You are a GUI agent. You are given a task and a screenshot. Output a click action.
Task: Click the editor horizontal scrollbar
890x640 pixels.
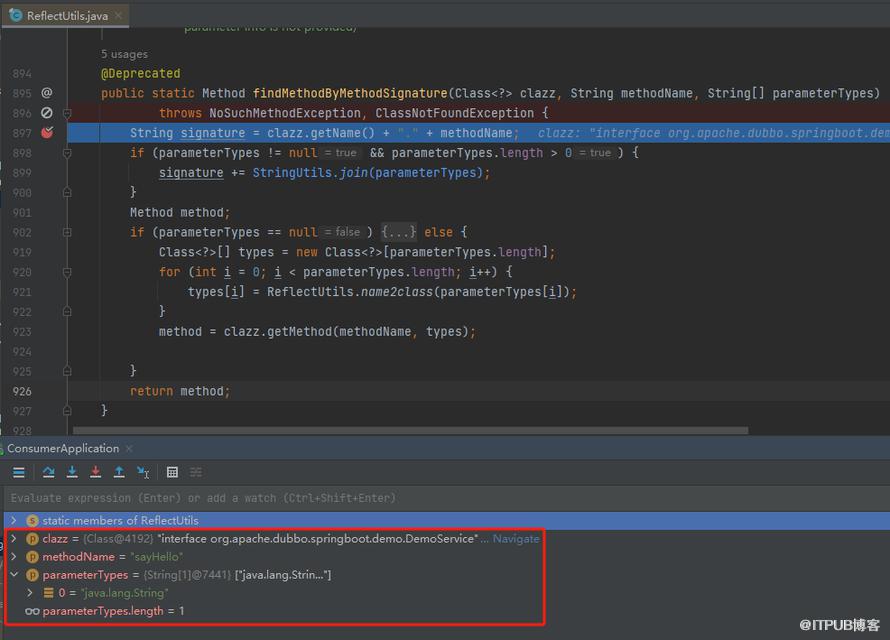pos(410,431)
